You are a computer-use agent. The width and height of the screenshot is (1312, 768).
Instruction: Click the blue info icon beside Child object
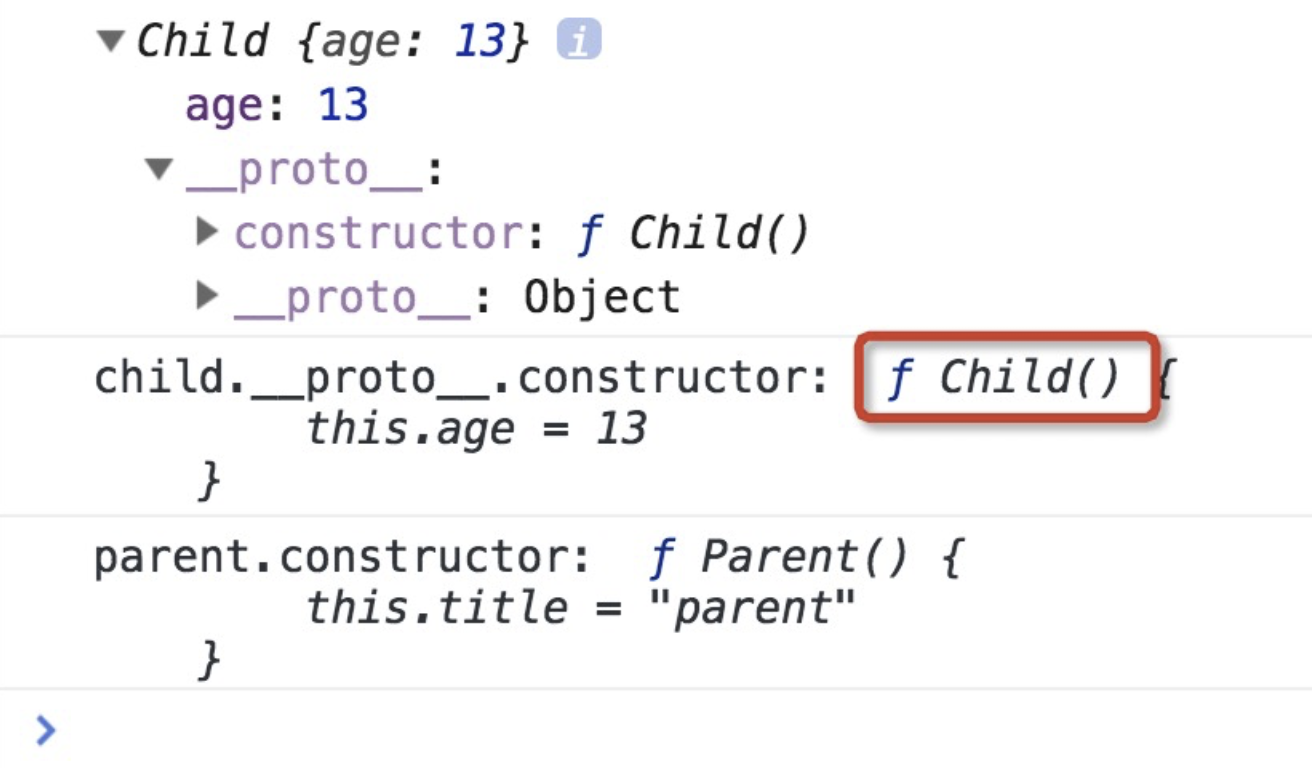click(578, 41)
